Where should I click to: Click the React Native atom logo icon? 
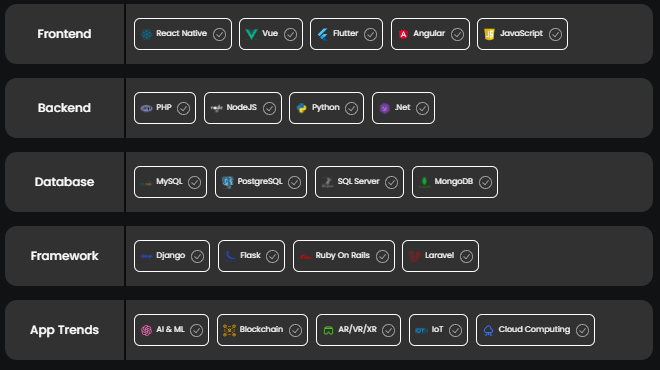[146, 34]
